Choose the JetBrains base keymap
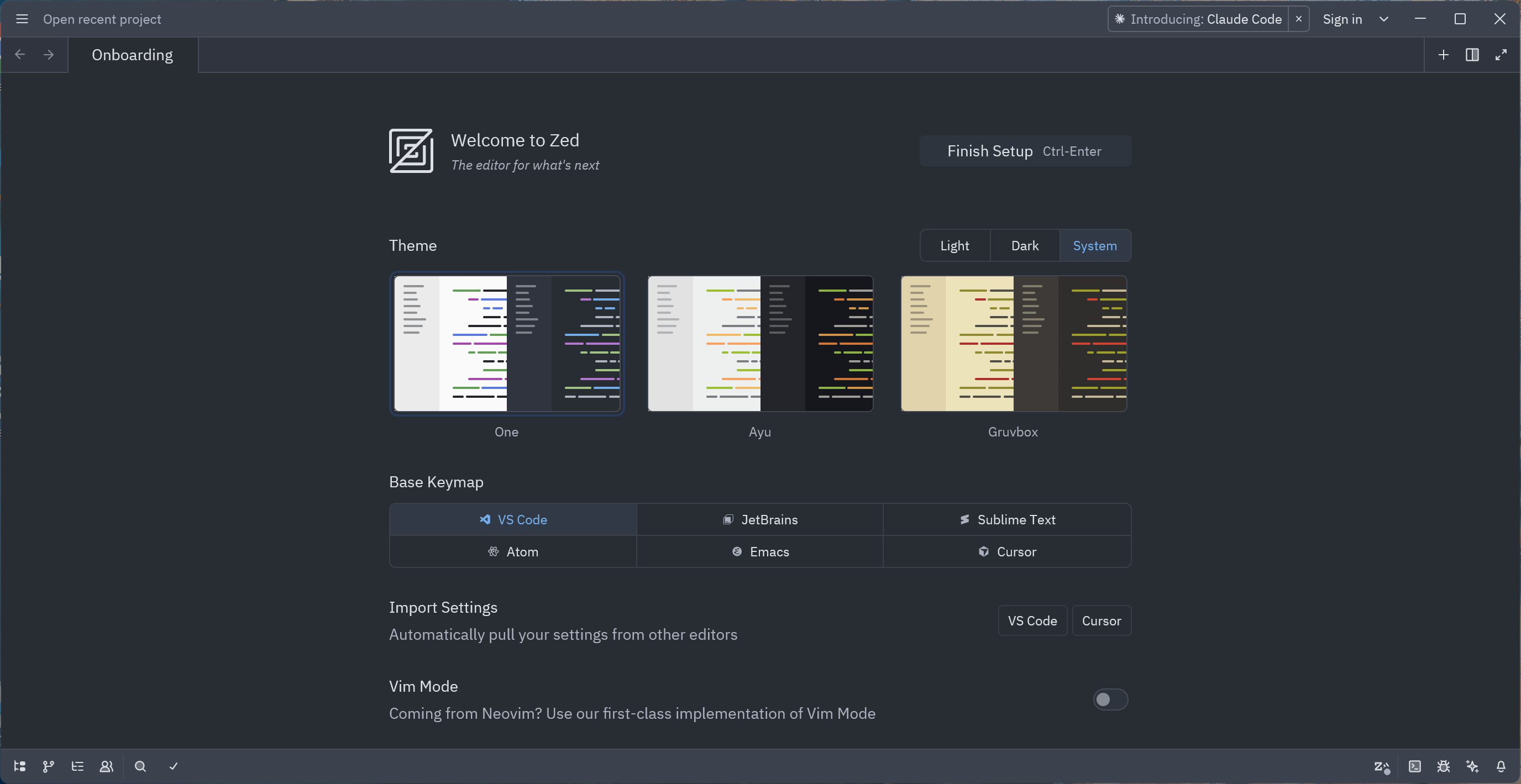This screenshot has height=784, width=1521. tap(760, 519)
